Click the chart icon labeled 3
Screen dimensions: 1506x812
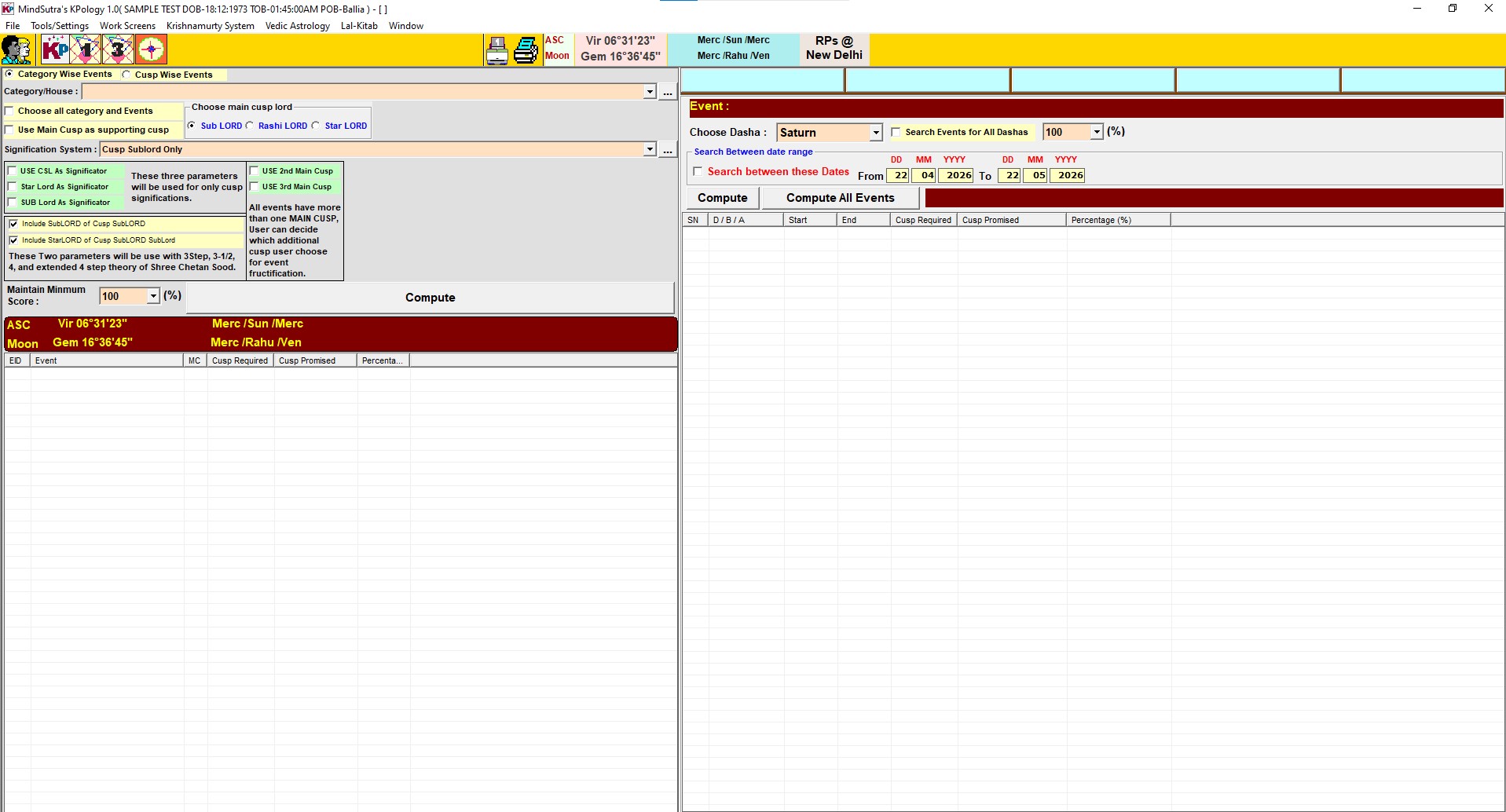click(x=119, y=49)
